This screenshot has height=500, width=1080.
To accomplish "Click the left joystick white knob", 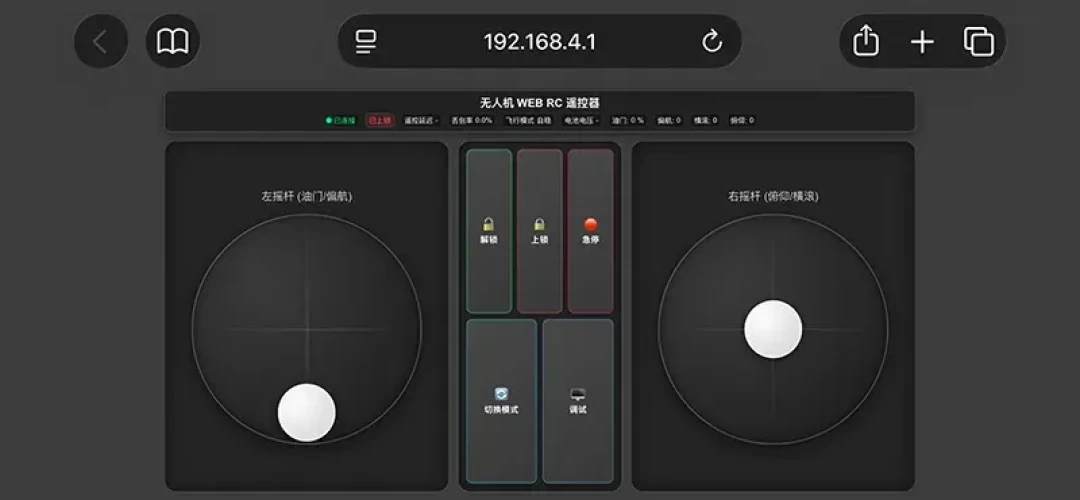I will tap(307, 413).
